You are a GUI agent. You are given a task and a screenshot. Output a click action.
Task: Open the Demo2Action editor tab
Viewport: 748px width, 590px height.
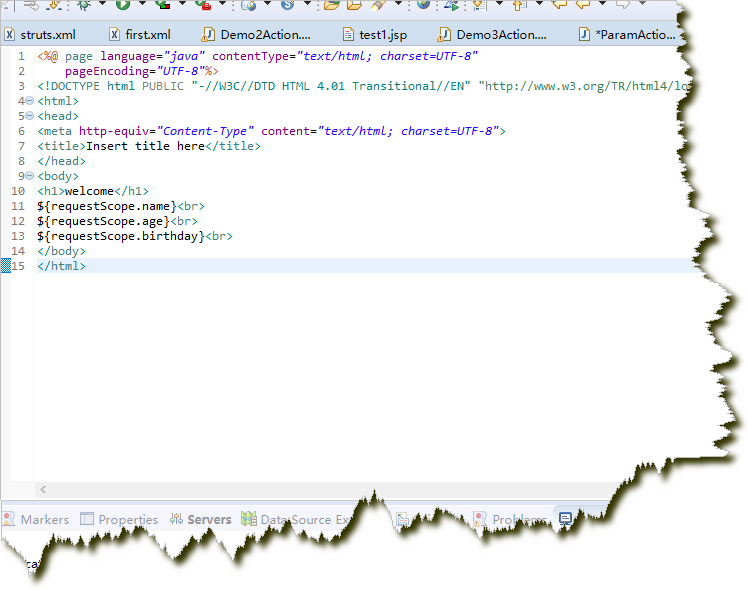pyautogui.click(x=256, y=34)
